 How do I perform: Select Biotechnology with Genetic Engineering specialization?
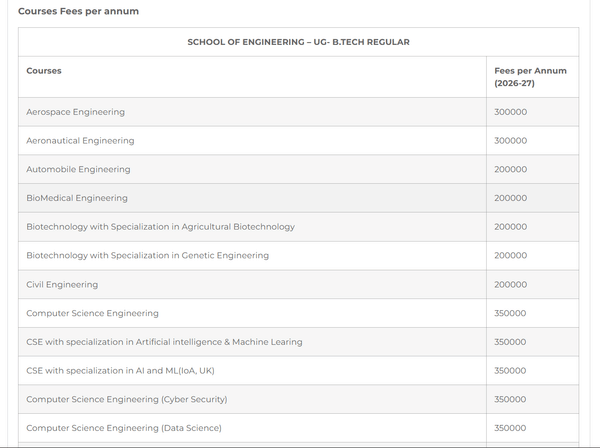point(147,256)
